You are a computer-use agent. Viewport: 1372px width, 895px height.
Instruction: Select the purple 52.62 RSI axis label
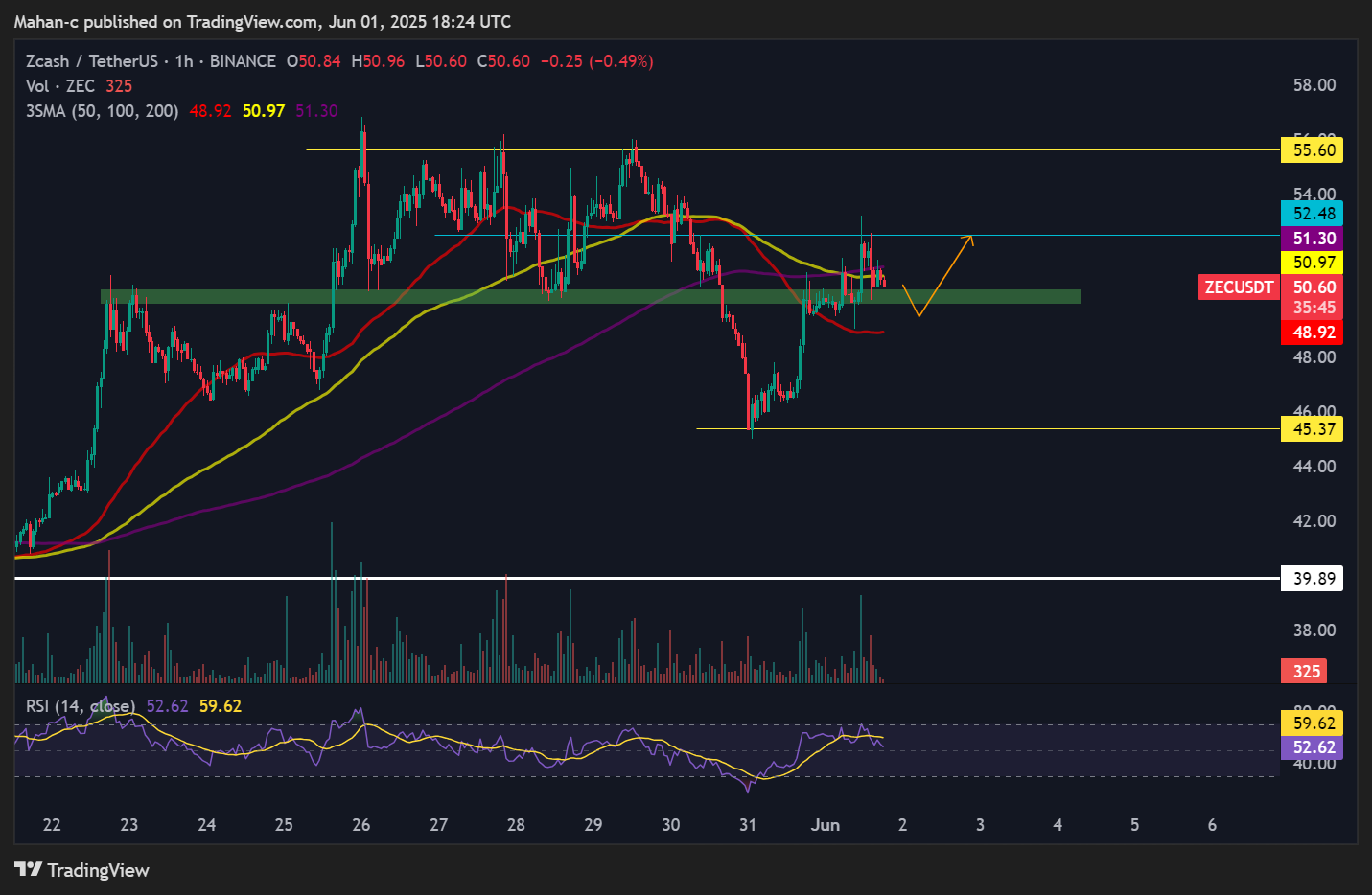coord(1313,747)
